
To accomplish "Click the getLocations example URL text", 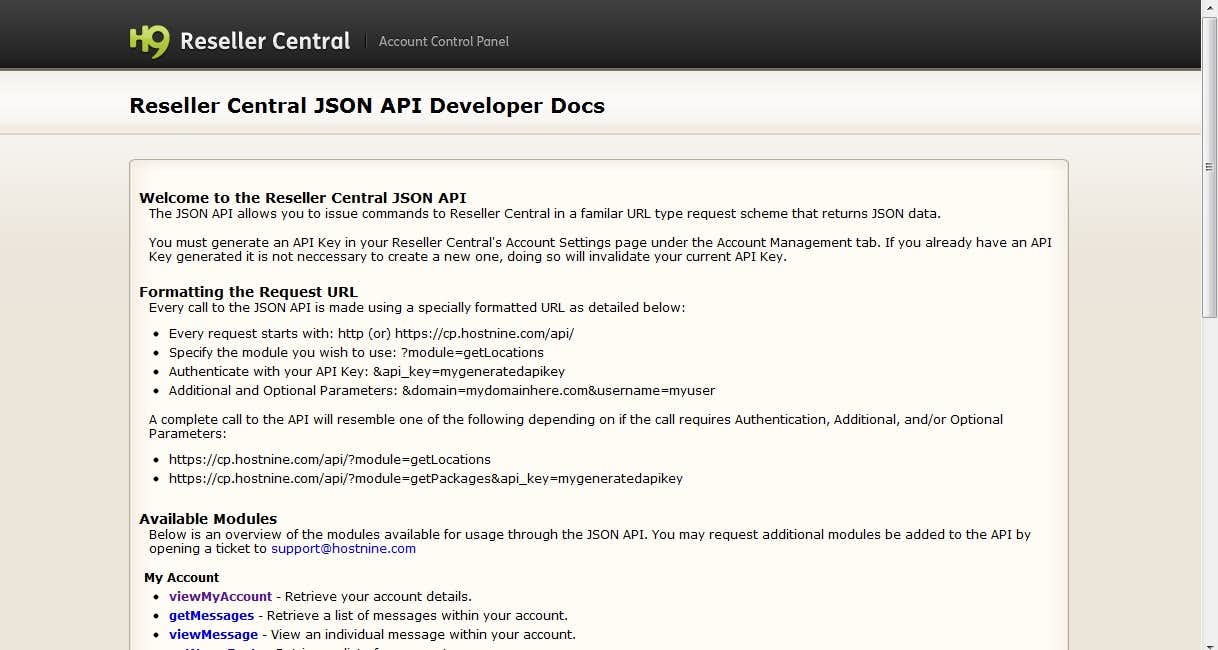I will (329, 460).
